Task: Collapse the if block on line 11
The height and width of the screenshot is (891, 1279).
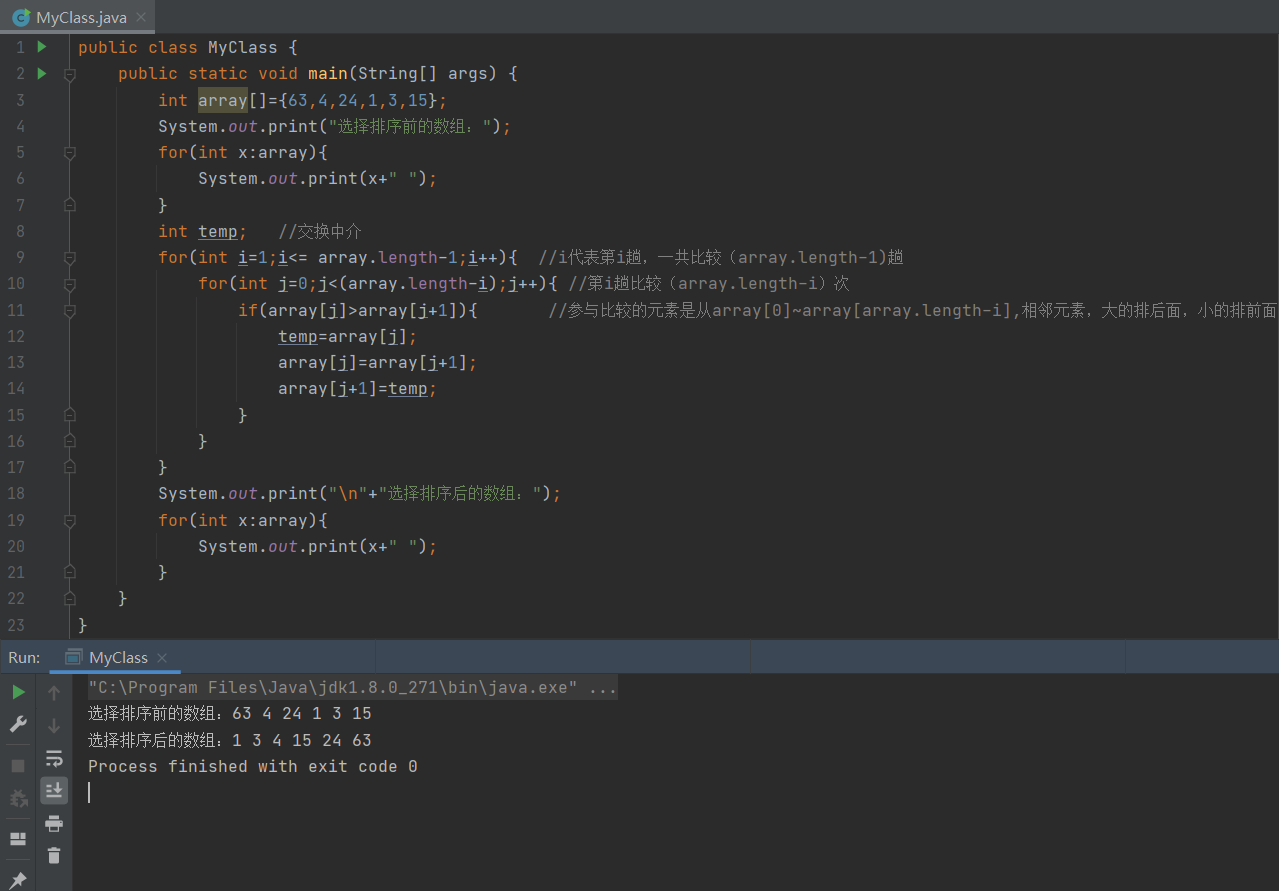Action: pos(69,310)
